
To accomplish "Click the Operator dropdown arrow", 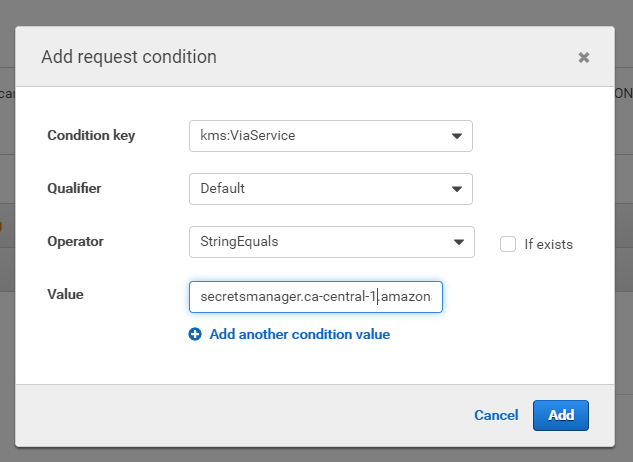I will click(x=458, y=242).
